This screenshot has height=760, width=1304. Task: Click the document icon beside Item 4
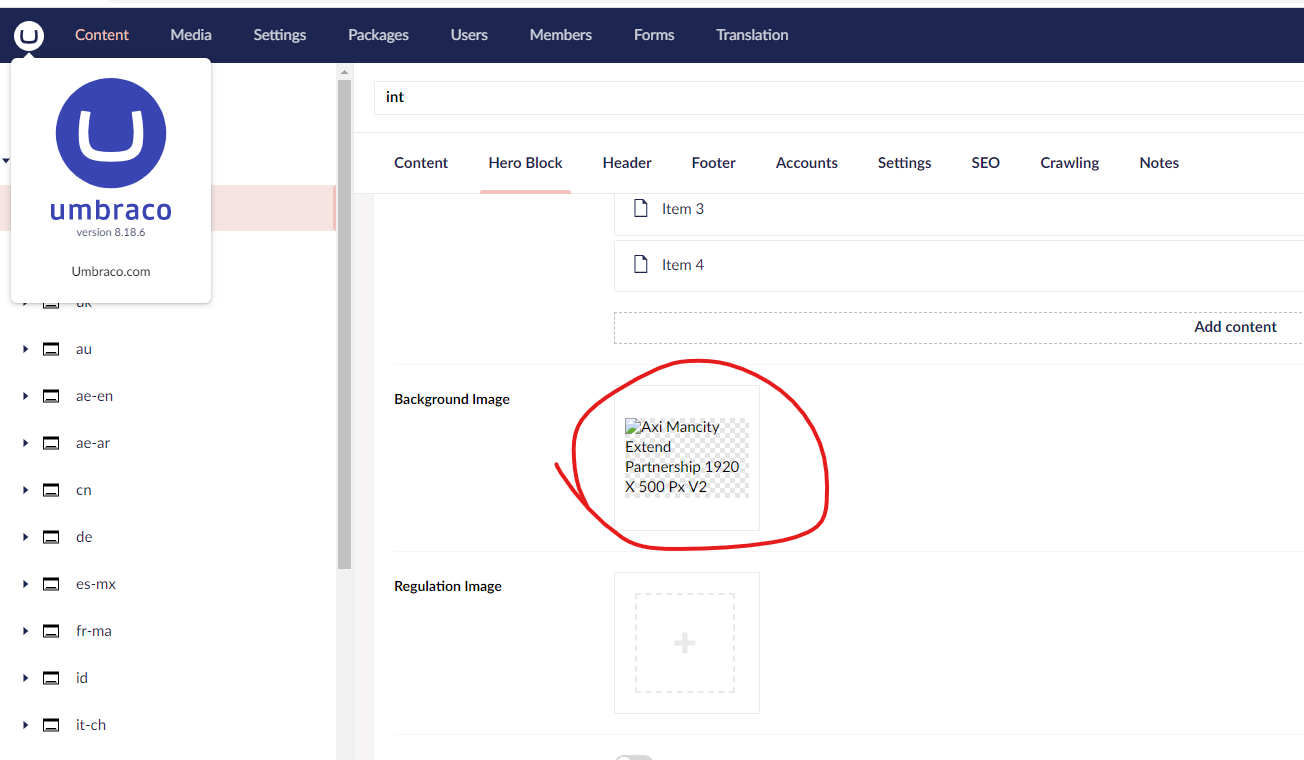click(x=641, y=264)
